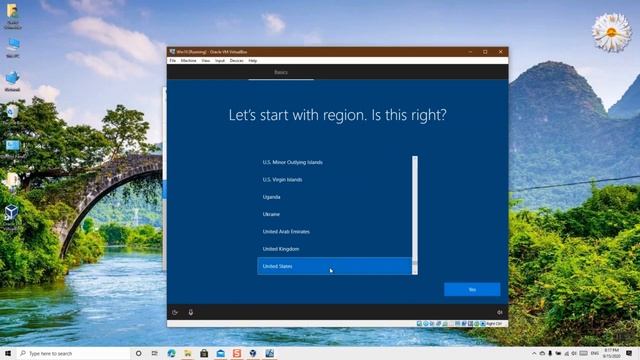Open Cortana circle on the taskbar
The image size is (640, 360).
(x=138, y=353)
